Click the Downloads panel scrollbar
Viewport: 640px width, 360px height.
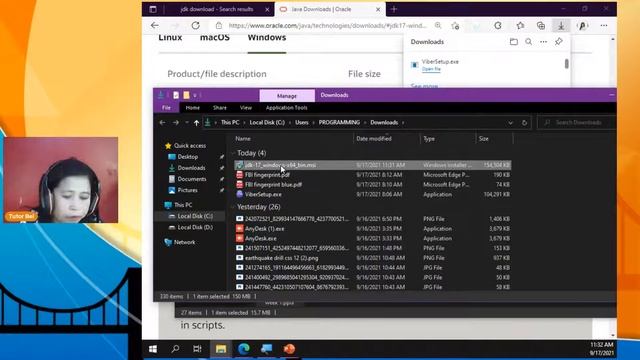pyautogui.click(x=567, y=64)
